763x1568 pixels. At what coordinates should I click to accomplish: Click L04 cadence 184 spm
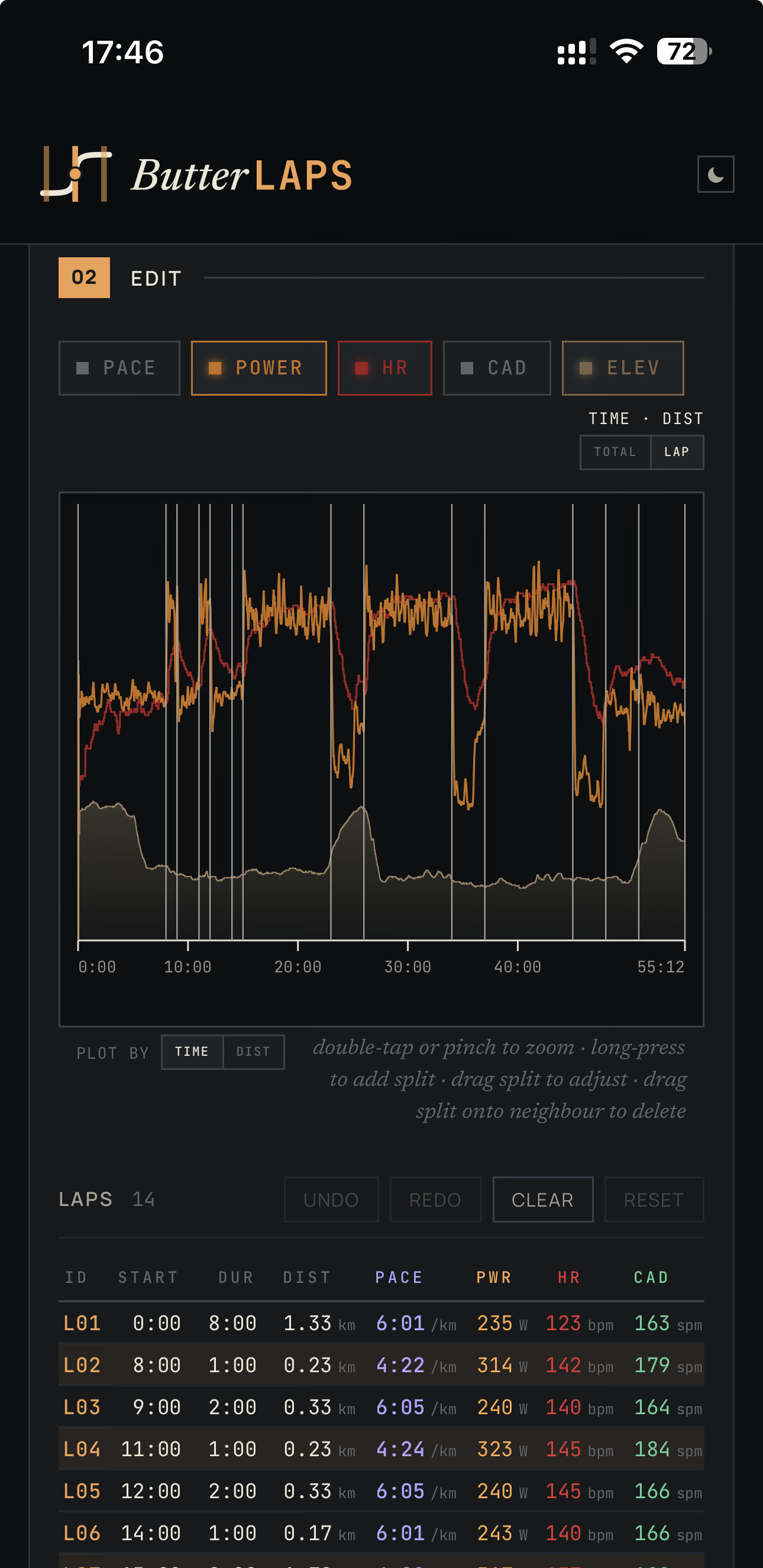pos(668,1449)
